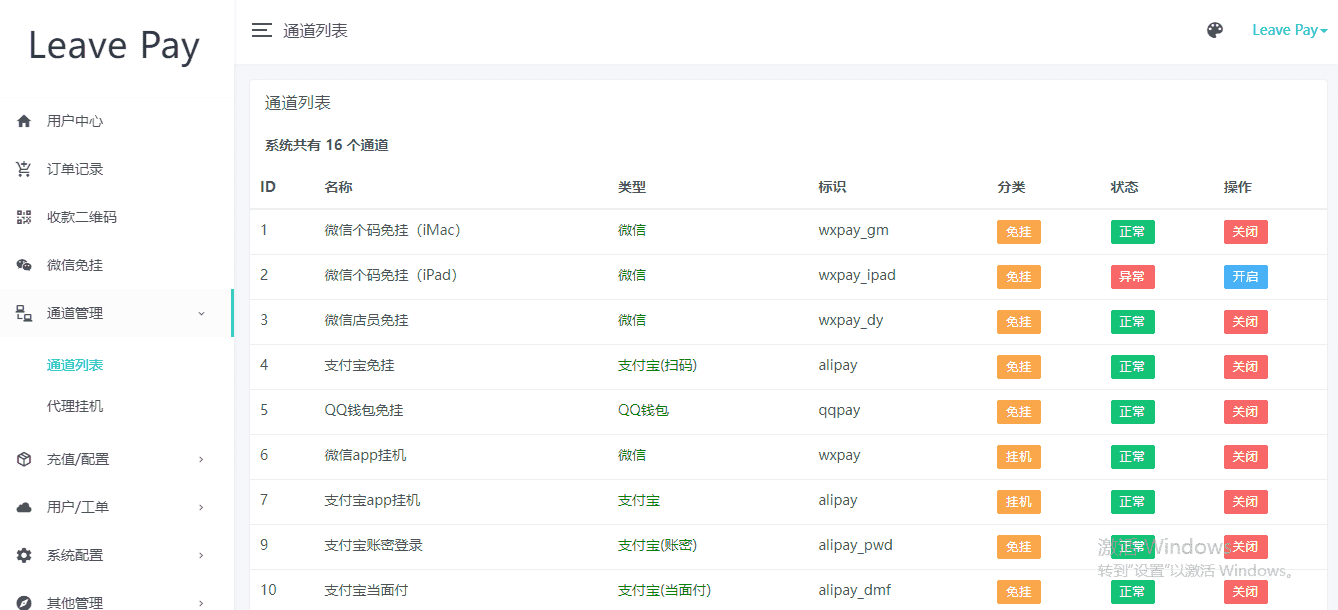
Task: Click the cloud icon for 用户/工单
Action: click(x=24, y=507)
